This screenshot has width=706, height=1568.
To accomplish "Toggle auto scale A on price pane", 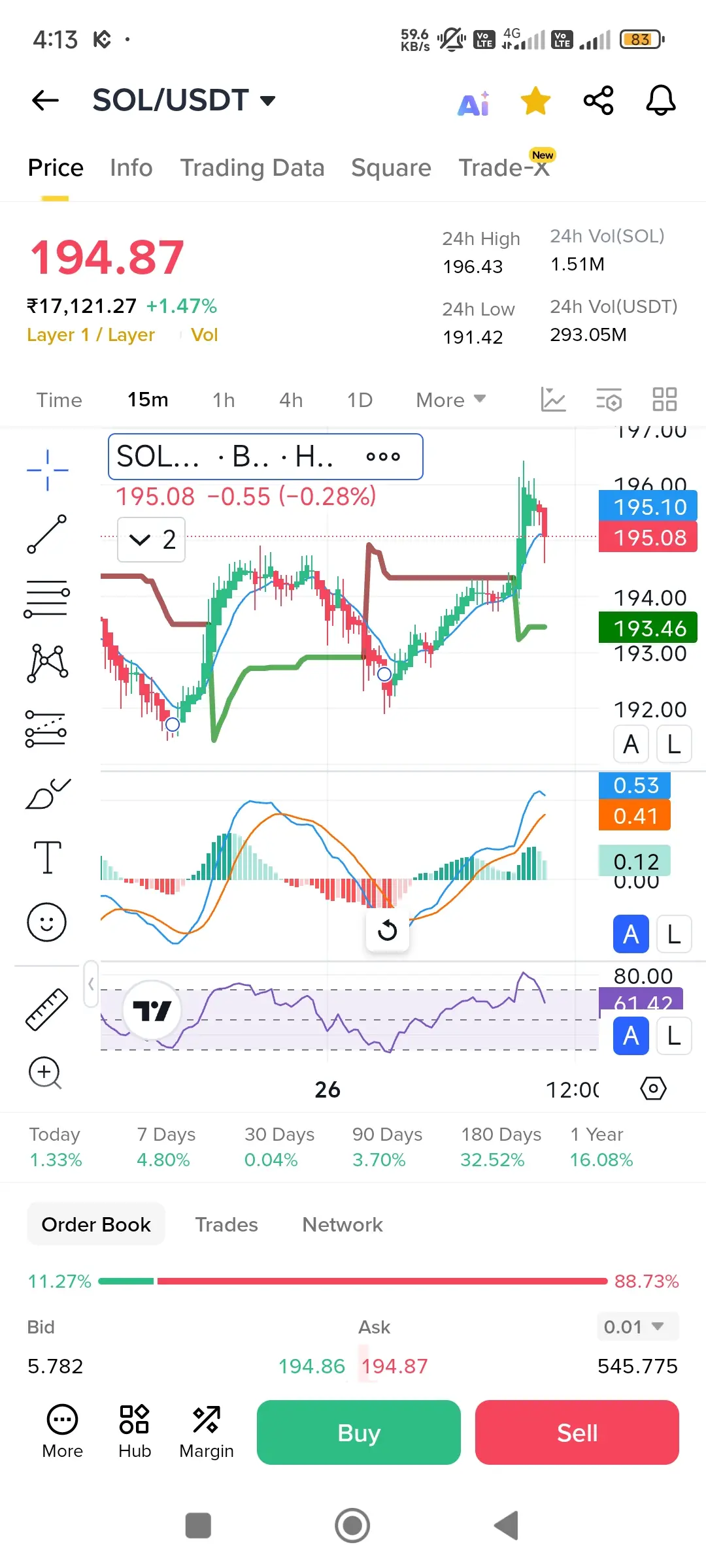I will [631, 744].
